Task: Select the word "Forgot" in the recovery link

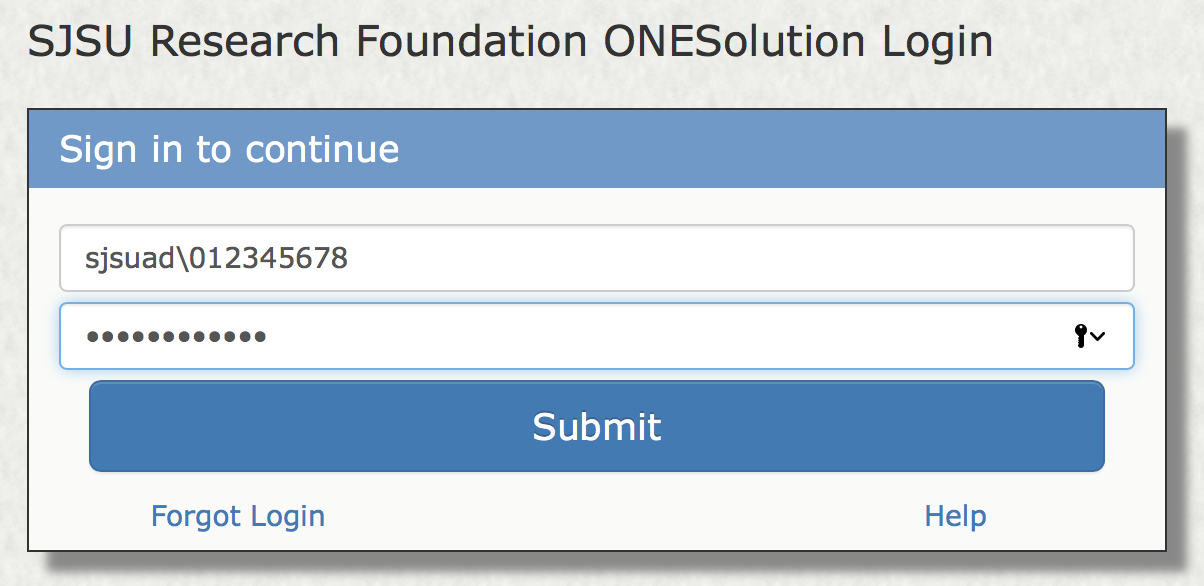Action: (x=196, y=516)
